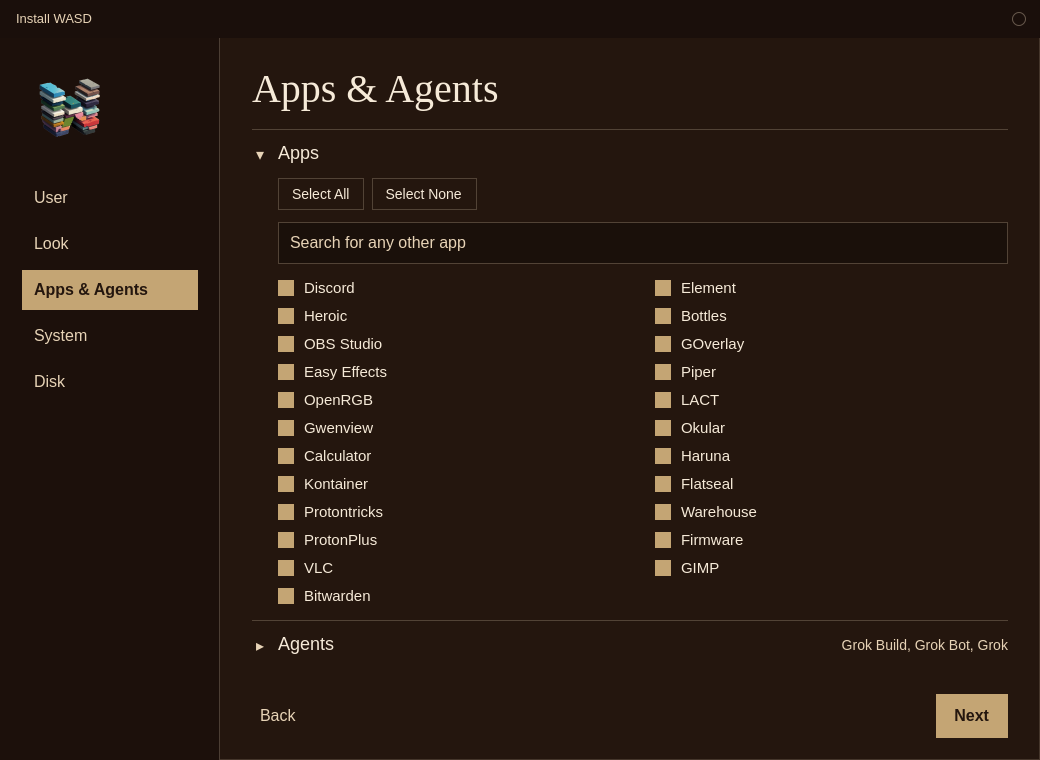Click the WASD book stack logo
The height and width of the screenshot is (760, 1040).
[x=70, y=107]
